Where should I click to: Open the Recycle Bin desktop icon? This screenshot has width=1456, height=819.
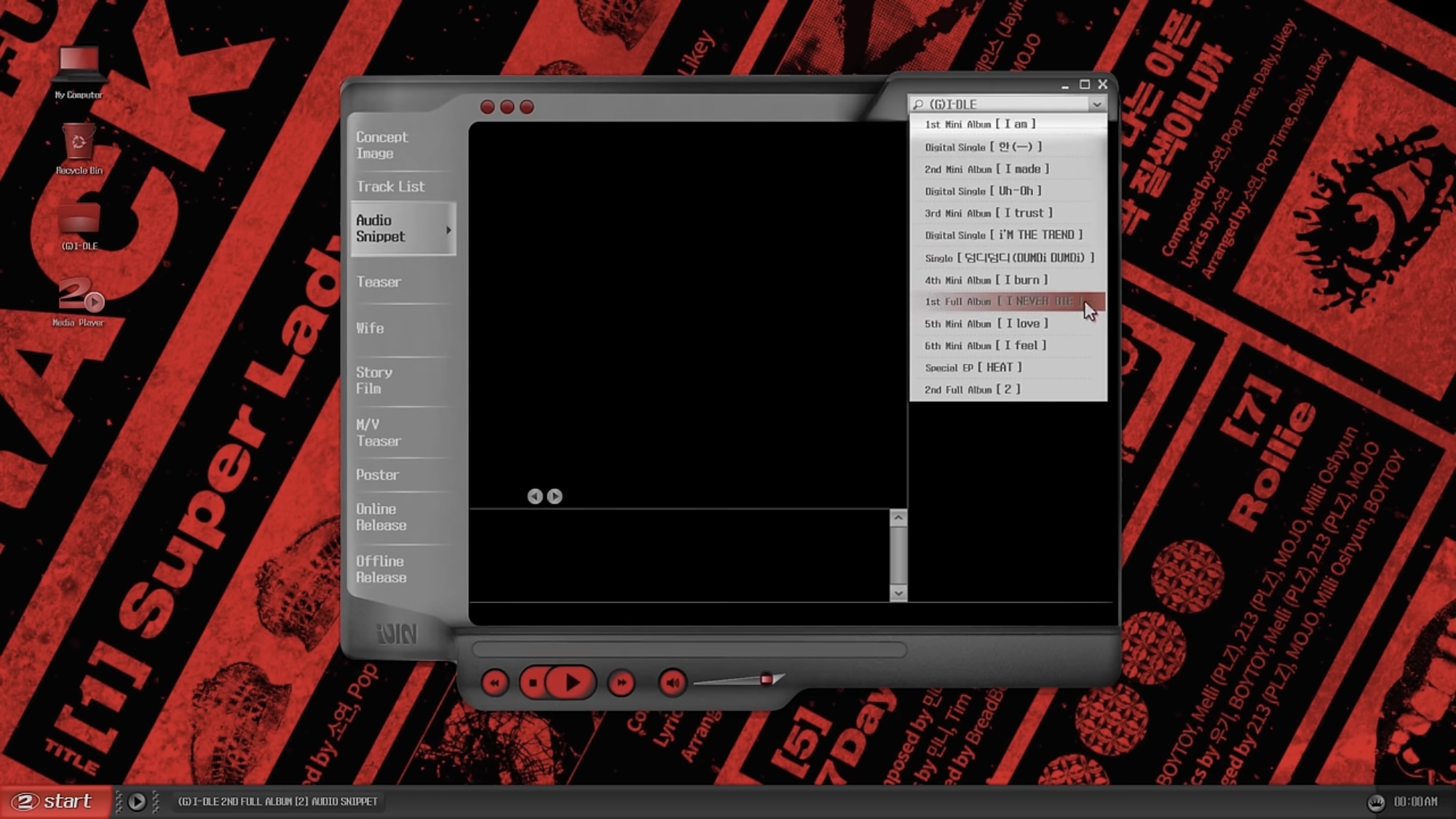tap(79, 149)
